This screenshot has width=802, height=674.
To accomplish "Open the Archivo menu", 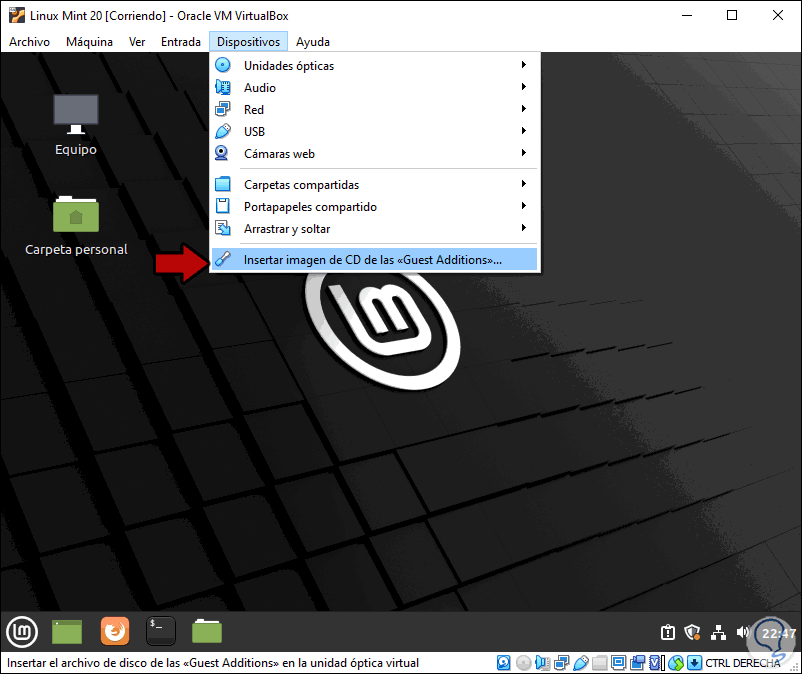I will [x=29, y=42].
